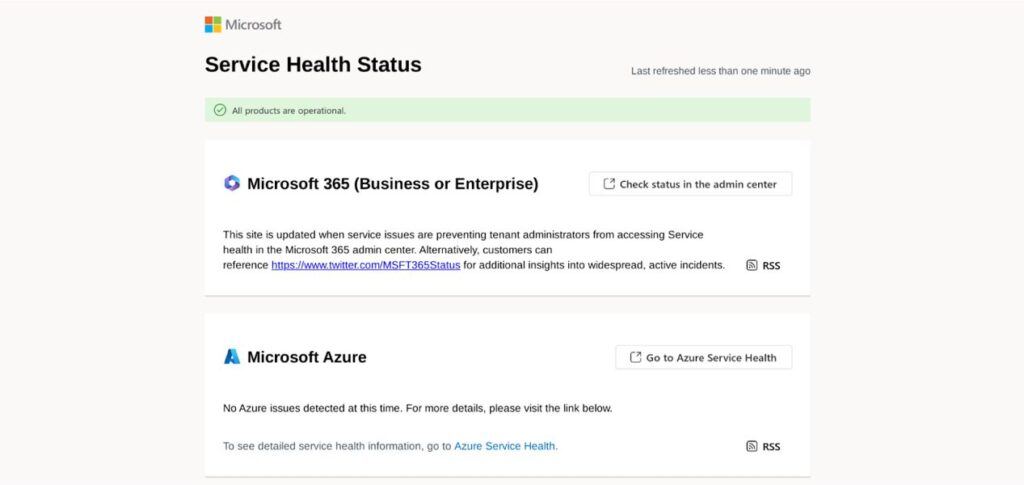Click the Service Health Status page title
This screenshot has height=485, width=1024.
point(313,65)
